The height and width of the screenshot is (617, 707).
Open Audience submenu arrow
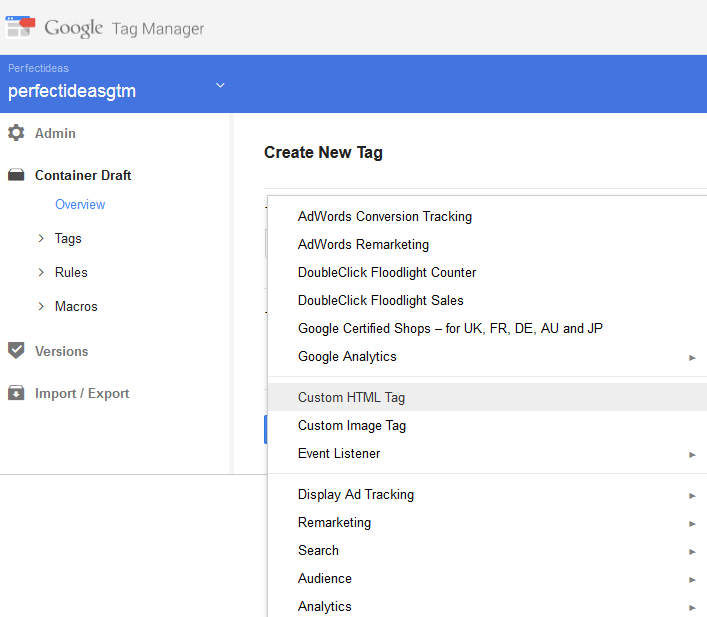[x=692, y=580]
